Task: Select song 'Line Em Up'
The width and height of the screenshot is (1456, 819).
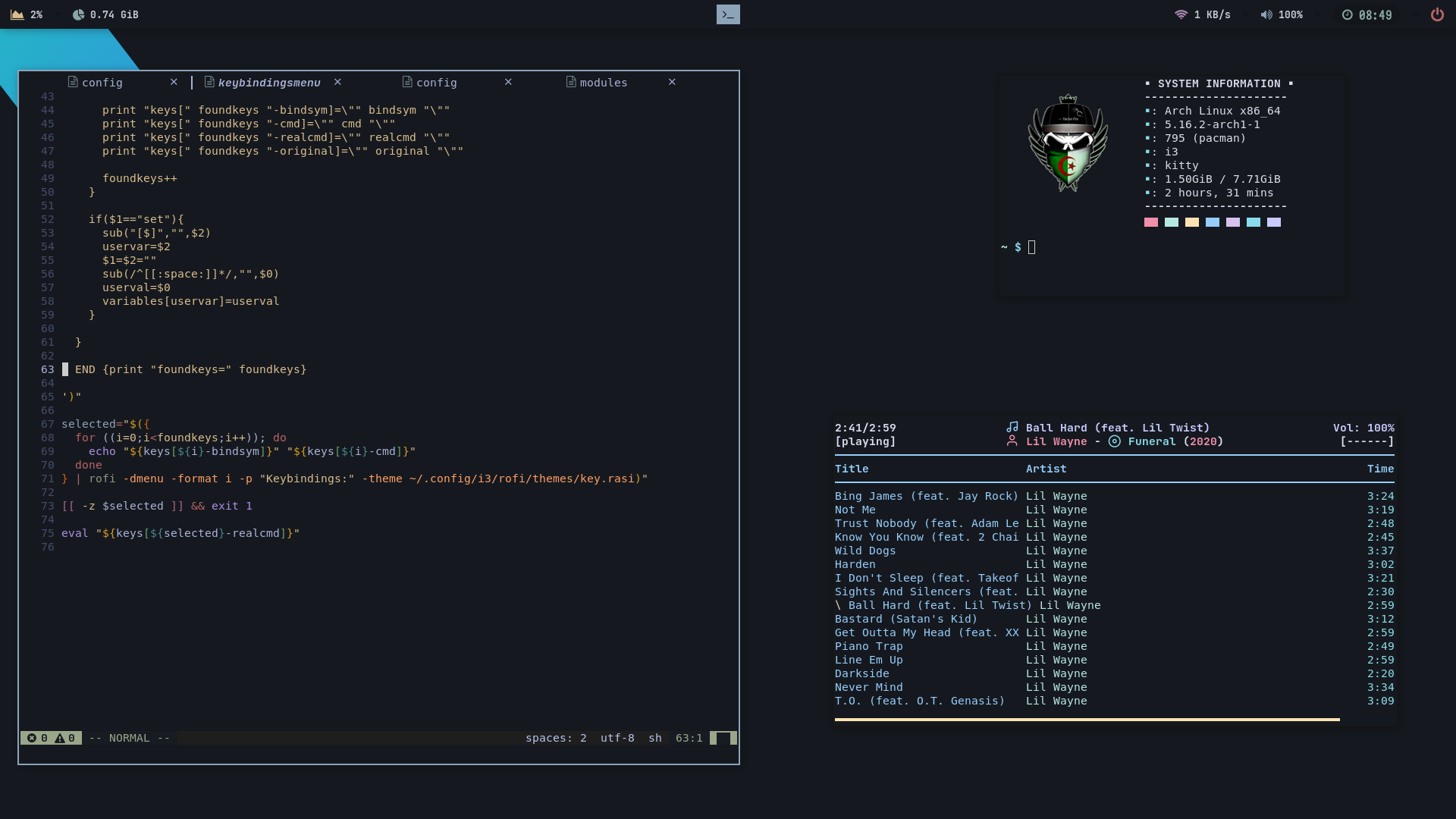Action: [1115, 660]
